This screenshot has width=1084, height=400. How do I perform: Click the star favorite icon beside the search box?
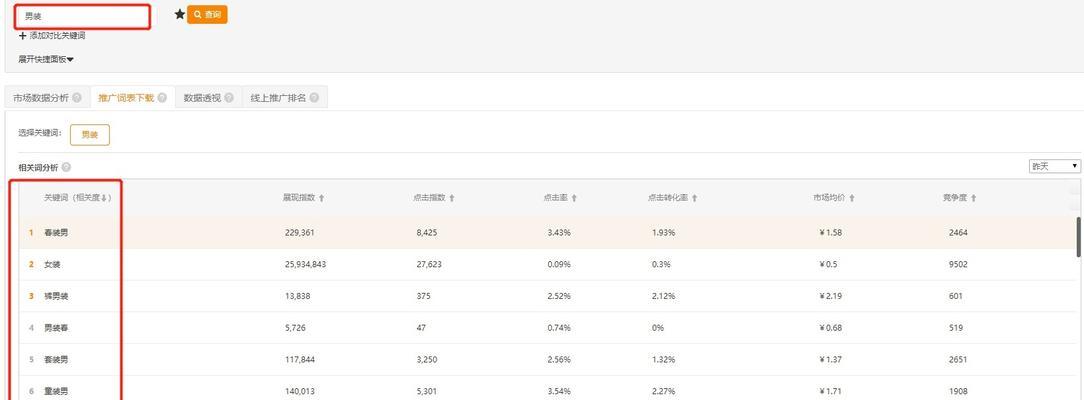coord(180,14)
